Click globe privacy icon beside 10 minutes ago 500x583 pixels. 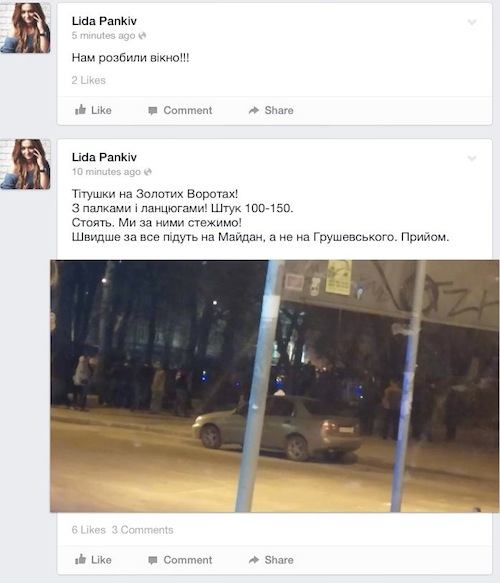(x=148, y=172)
